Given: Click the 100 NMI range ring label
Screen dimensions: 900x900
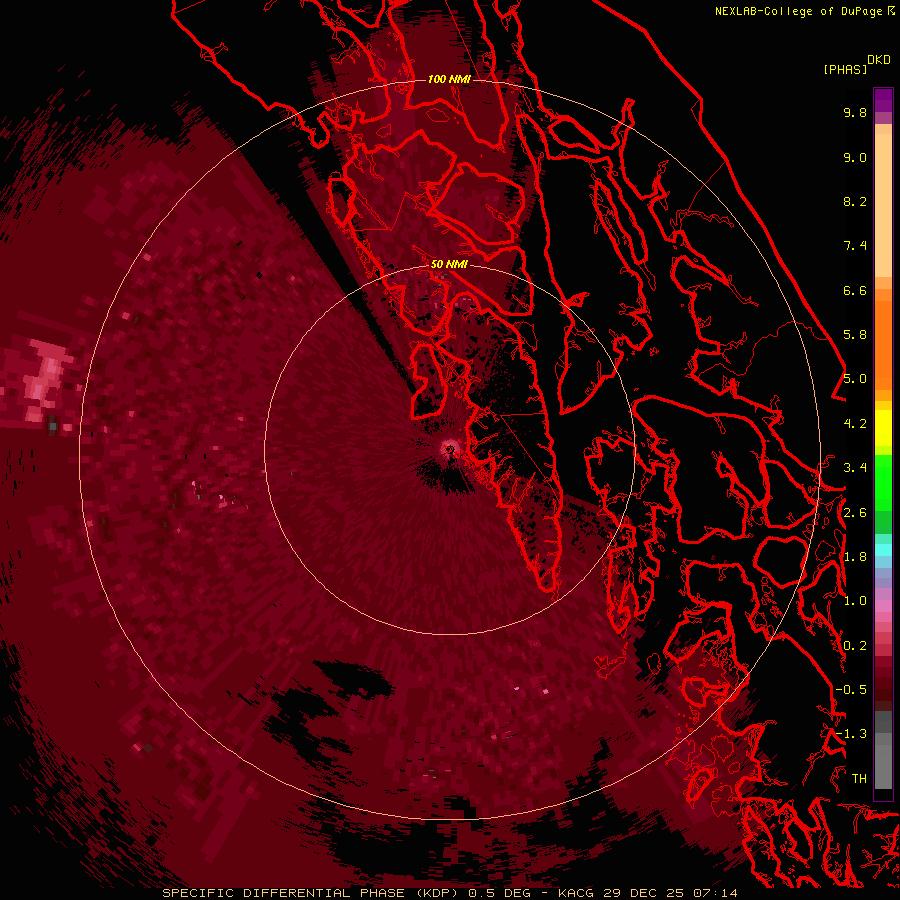Looking at the screenshot, I should pyautogui.click(x=449, y=79).
